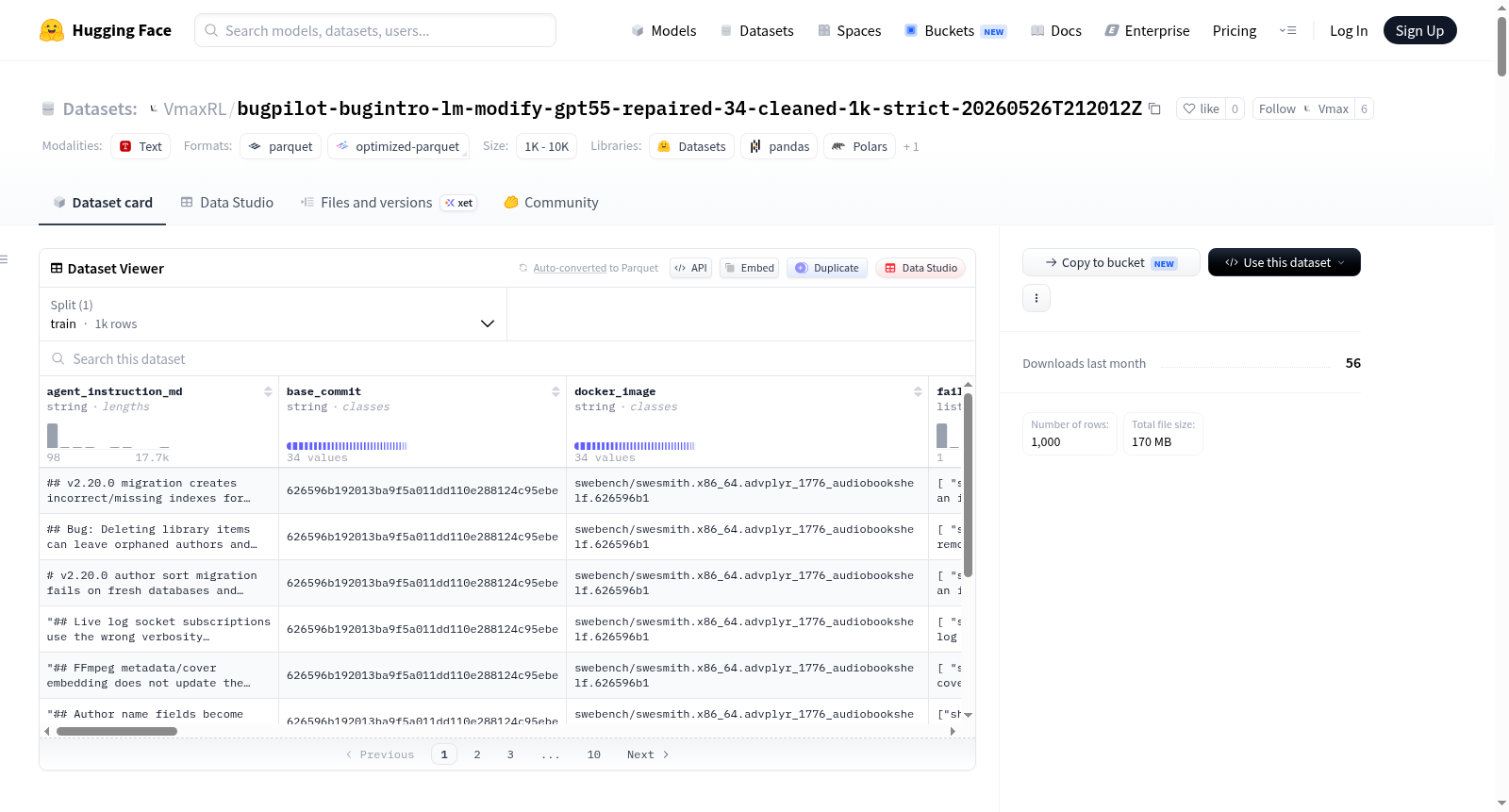Click the pandas library tag
The height and width of the screenshot is (812, 1509).
[779, 146]
